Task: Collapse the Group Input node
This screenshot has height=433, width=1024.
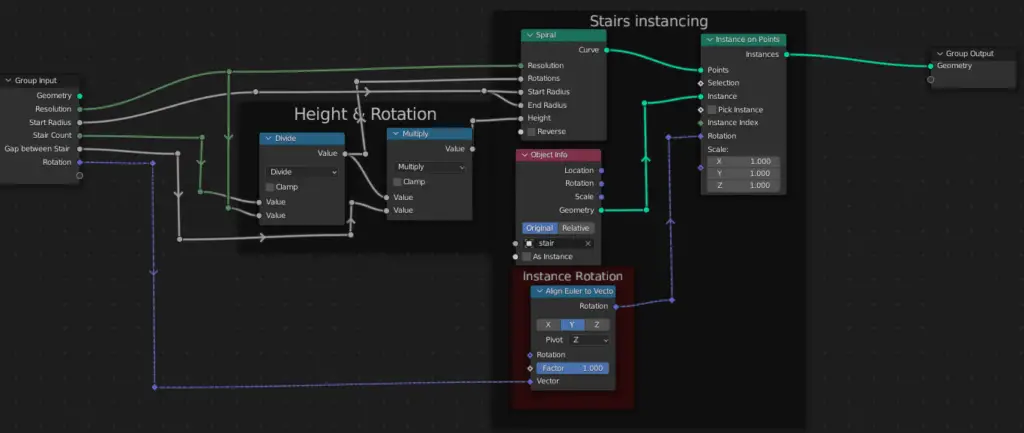Action: click(8, 81)
